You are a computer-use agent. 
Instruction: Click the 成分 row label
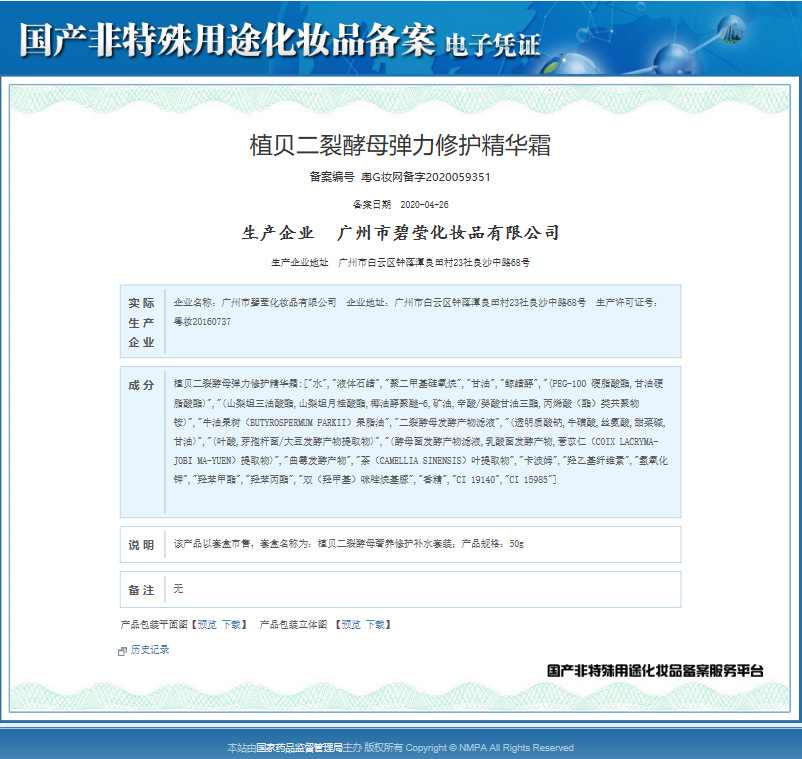pos(141,385)
